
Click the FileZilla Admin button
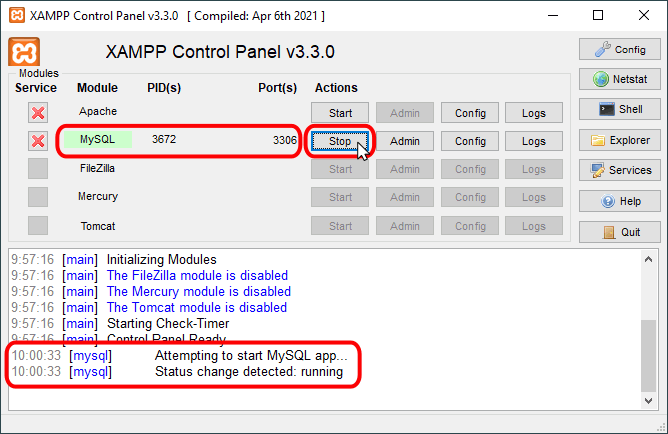[x=405, y=169]
